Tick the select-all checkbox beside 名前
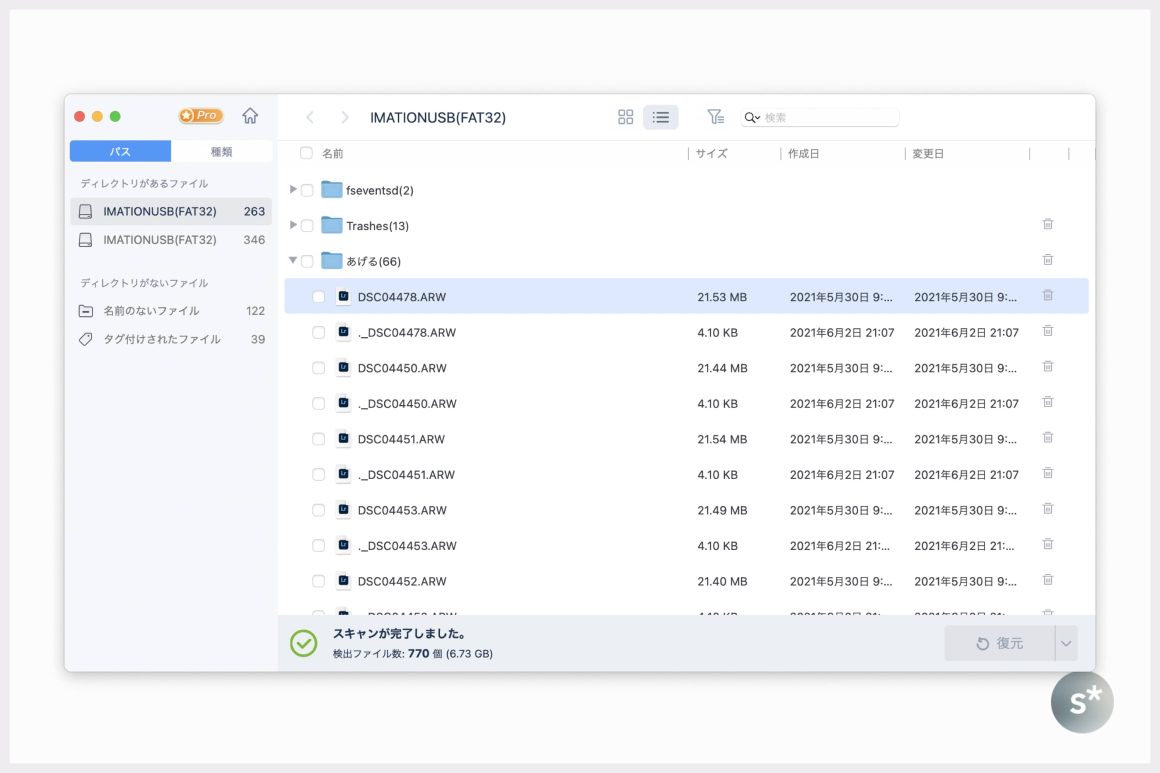1160x773 pixels. [x=306, y=154]
